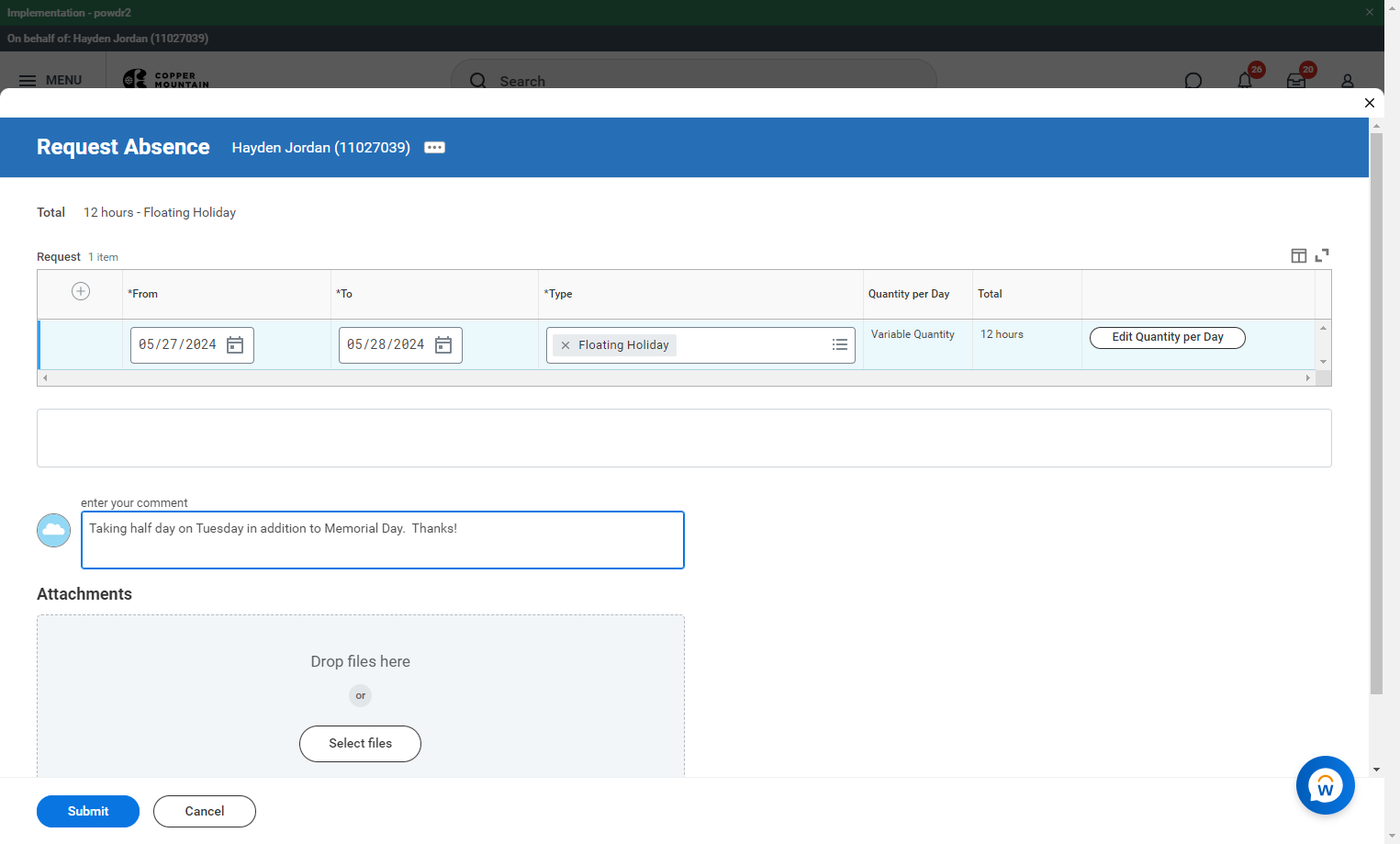Open the To date calendar picker
The image size is (1400, 844).
[x=443, y=345]
